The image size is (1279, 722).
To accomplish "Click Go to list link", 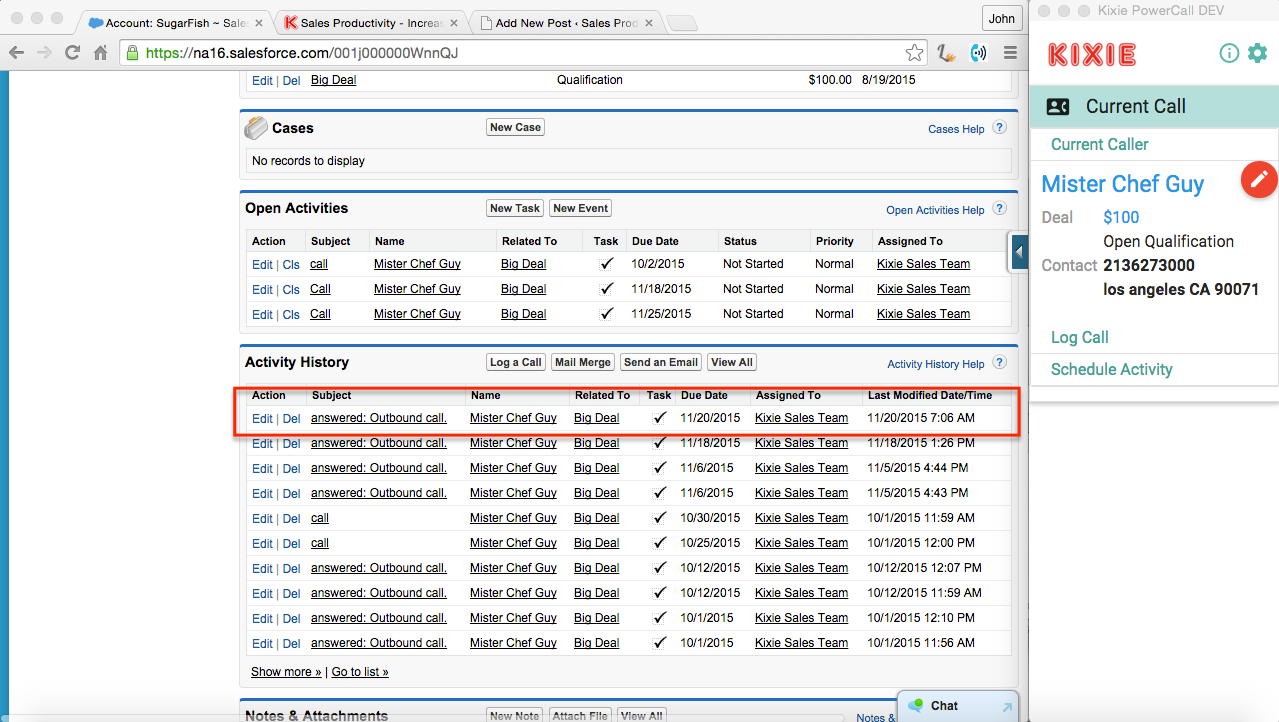I will pyautogui.click(x=360, y=672).
